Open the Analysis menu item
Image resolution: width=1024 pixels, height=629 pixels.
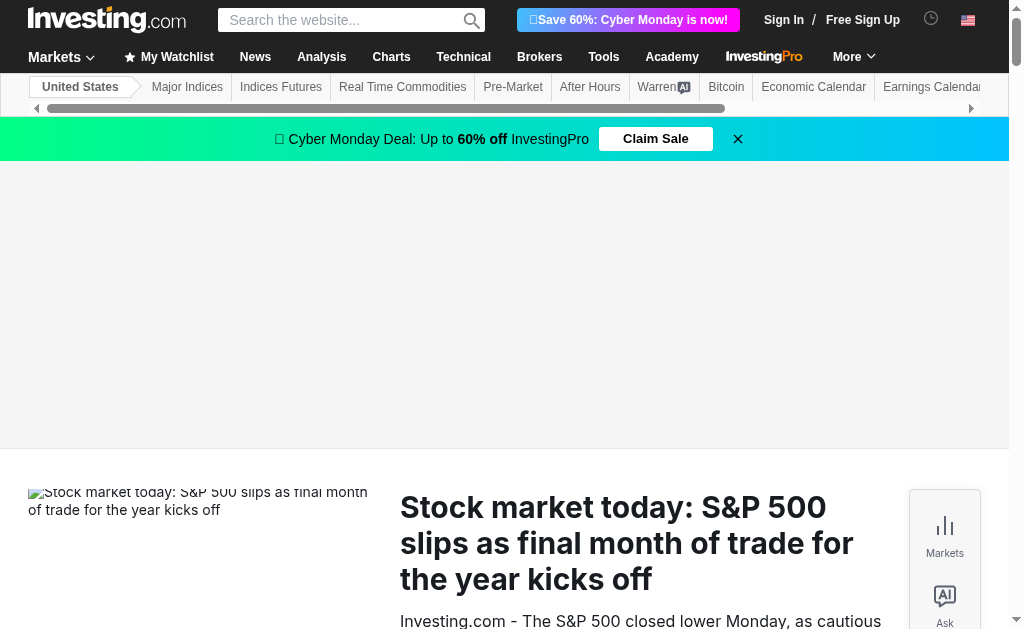click(322, 57)
